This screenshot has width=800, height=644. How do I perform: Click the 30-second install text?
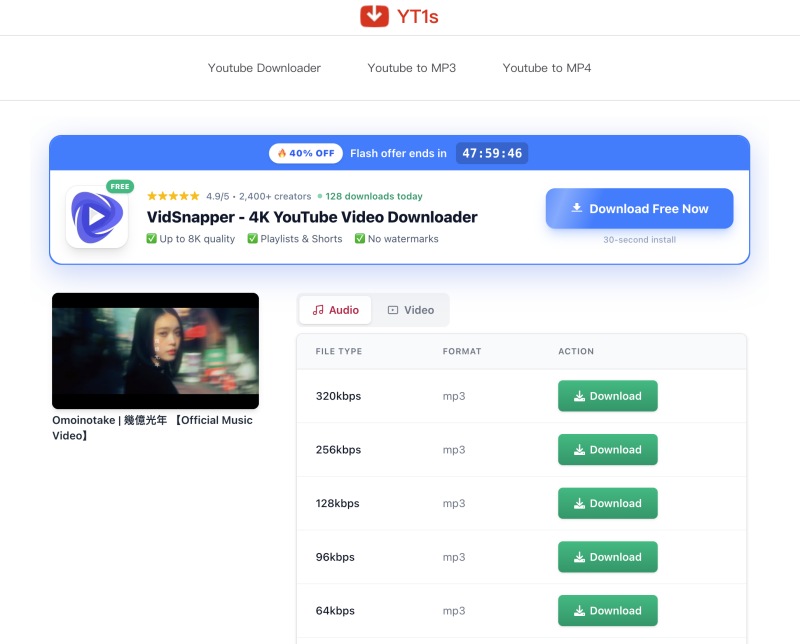pyautogui.click(x=639, y=239)
